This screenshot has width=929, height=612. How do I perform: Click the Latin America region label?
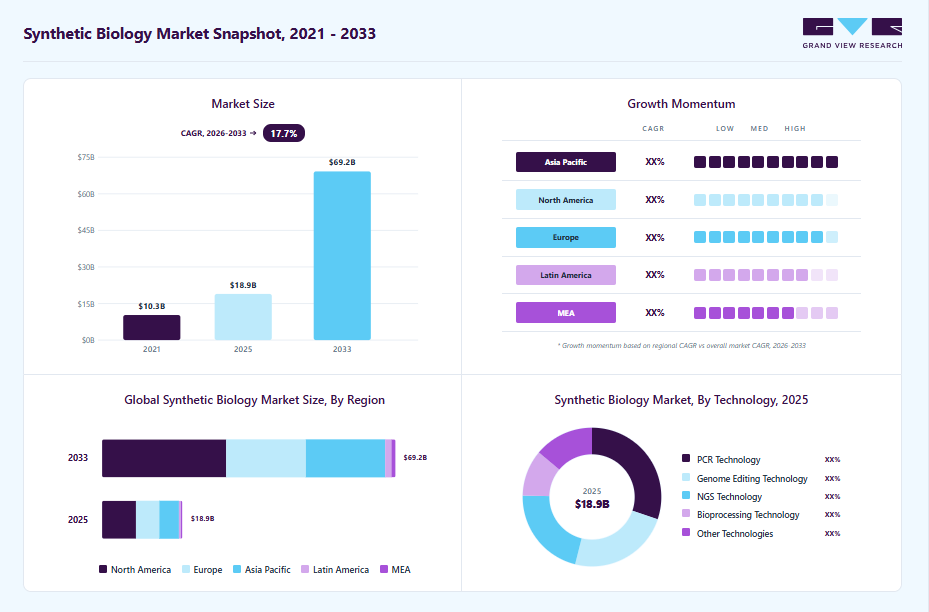click(x=566, y=275)
